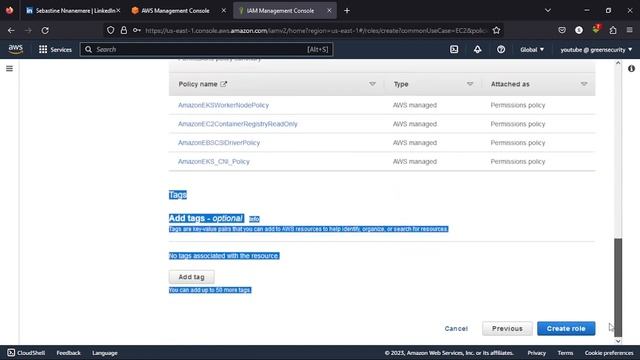
Task: Open the Info link next to Add tags
Action: pyautogui.click(x=254, y=219)
